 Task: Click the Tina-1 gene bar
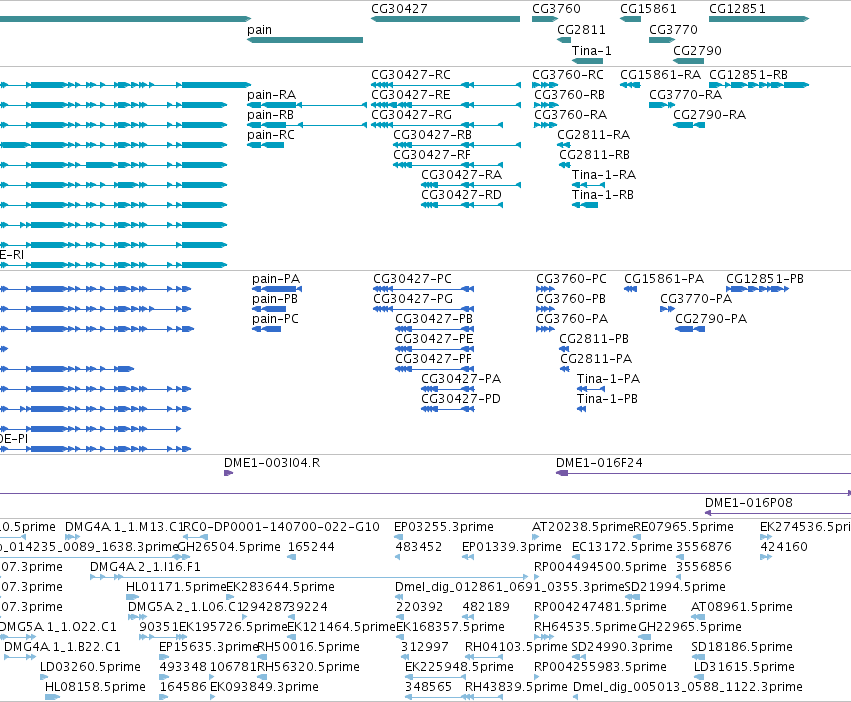click(587, 61)
